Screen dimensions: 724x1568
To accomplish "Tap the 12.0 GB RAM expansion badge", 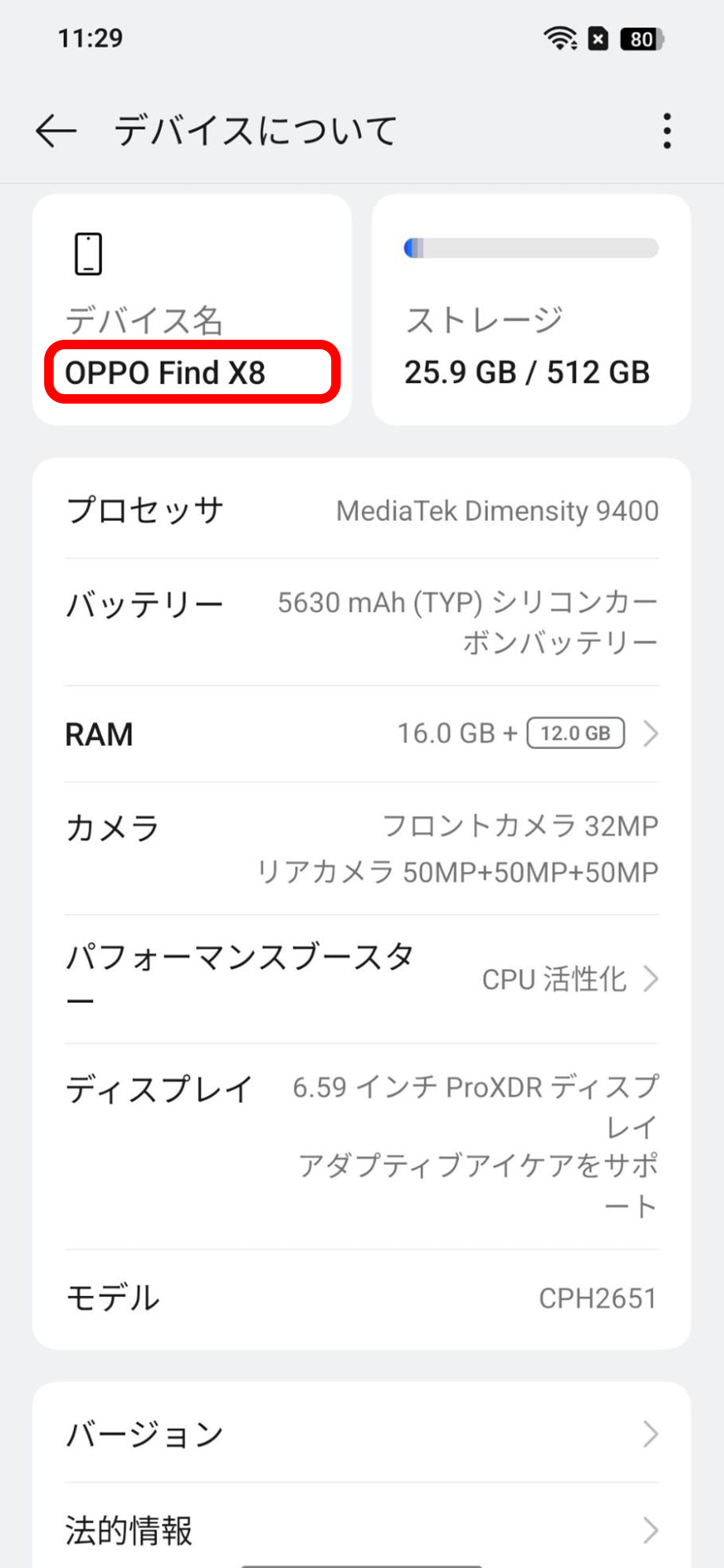I will click(x=576, y=733).
